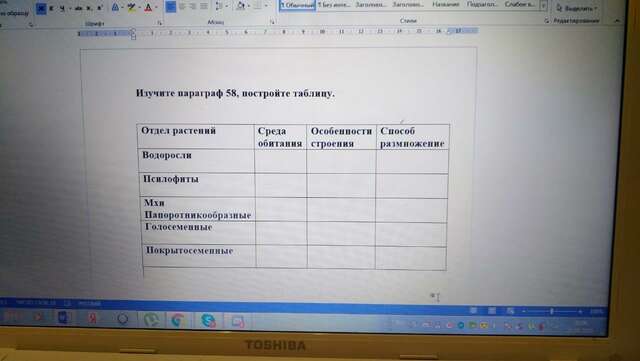Click the zoom slider handle
The width and height of the screenshot is (640, 361).
tap(551, 312)
